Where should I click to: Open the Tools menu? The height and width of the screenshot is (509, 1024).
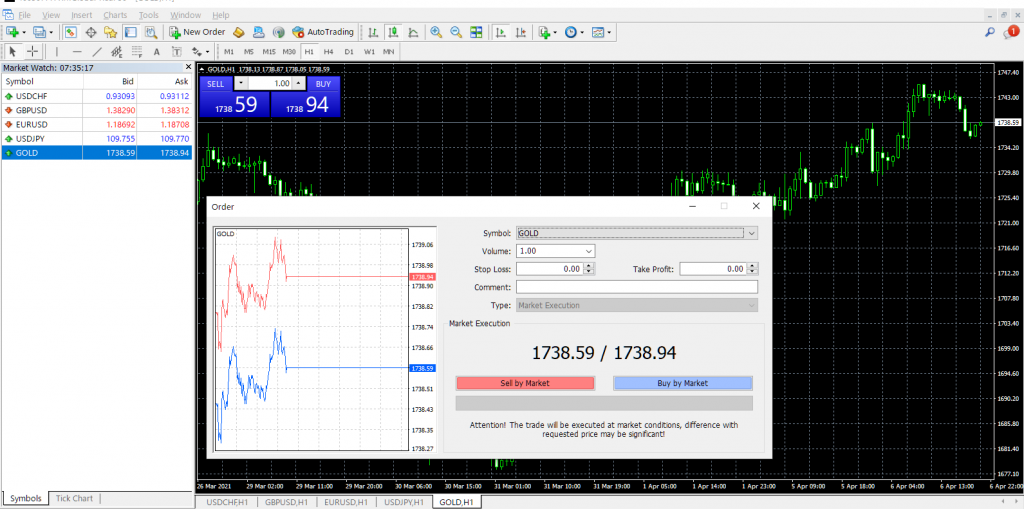[x=149, y=14]
